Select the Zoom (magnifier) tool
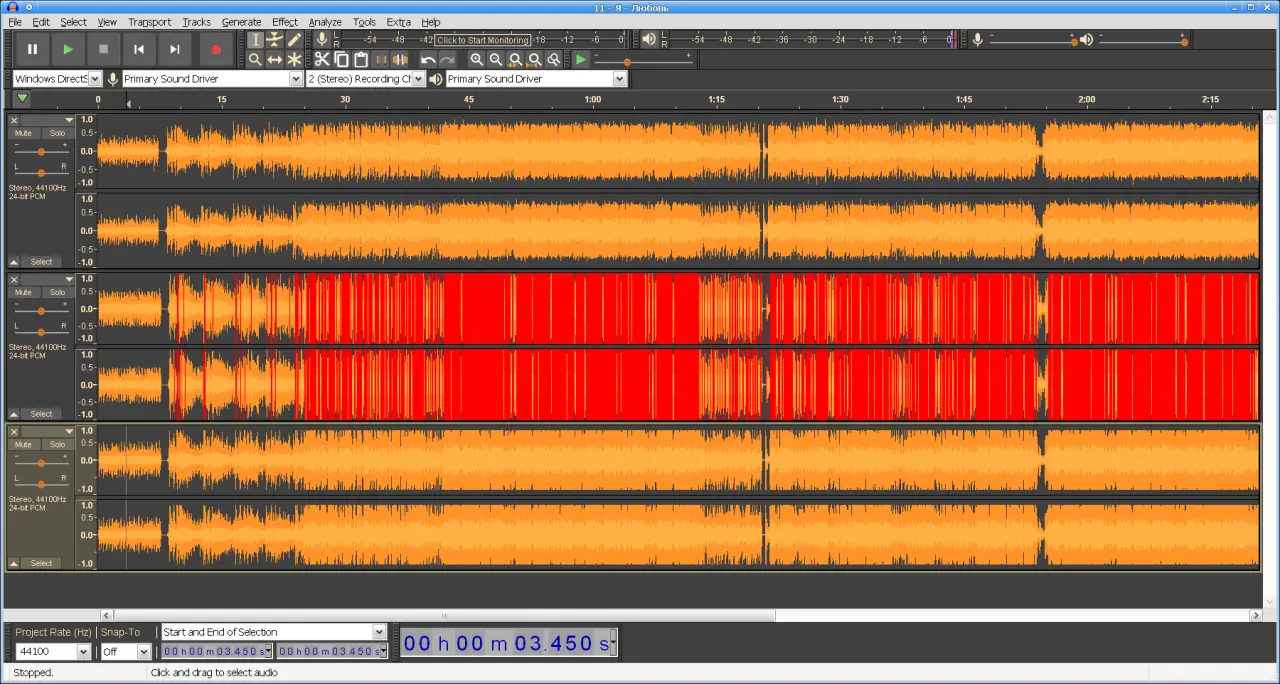The height and width of the screenshot is (684, 1280). [x=255, y=59]
